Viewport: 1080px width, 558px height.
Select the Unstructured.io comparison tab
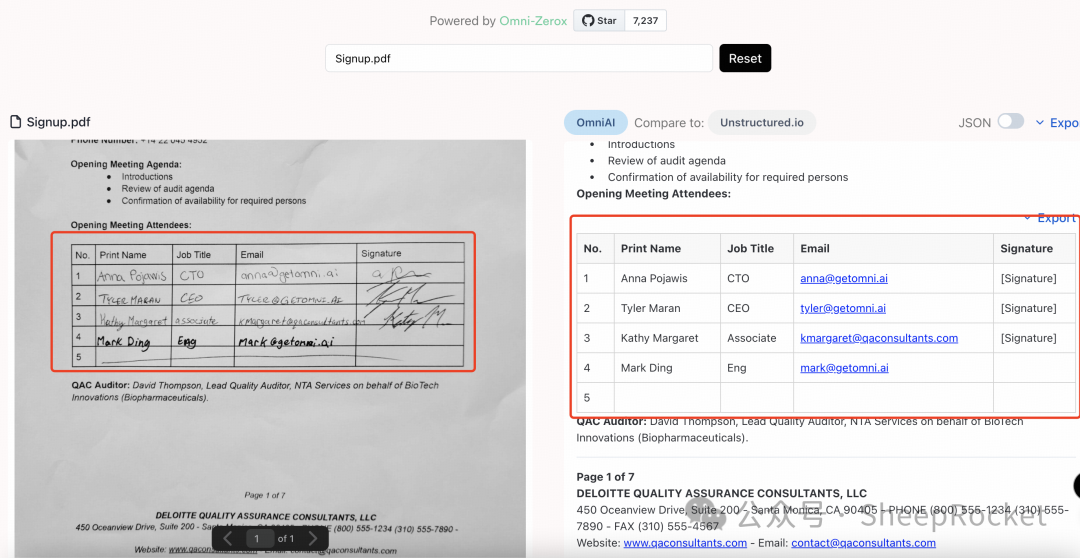point(762,123)
